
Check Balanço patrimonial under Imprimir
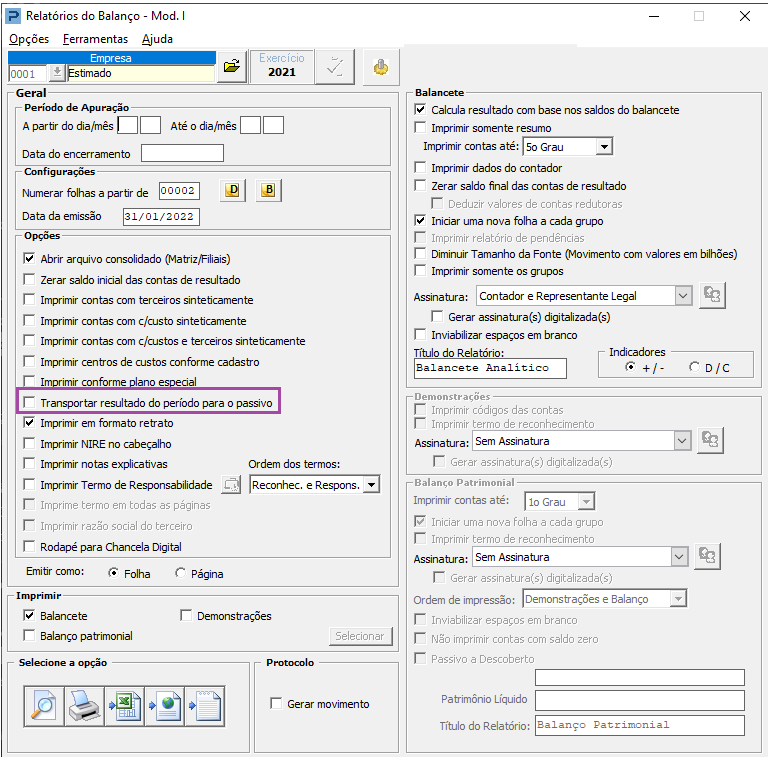pos(29,636)
